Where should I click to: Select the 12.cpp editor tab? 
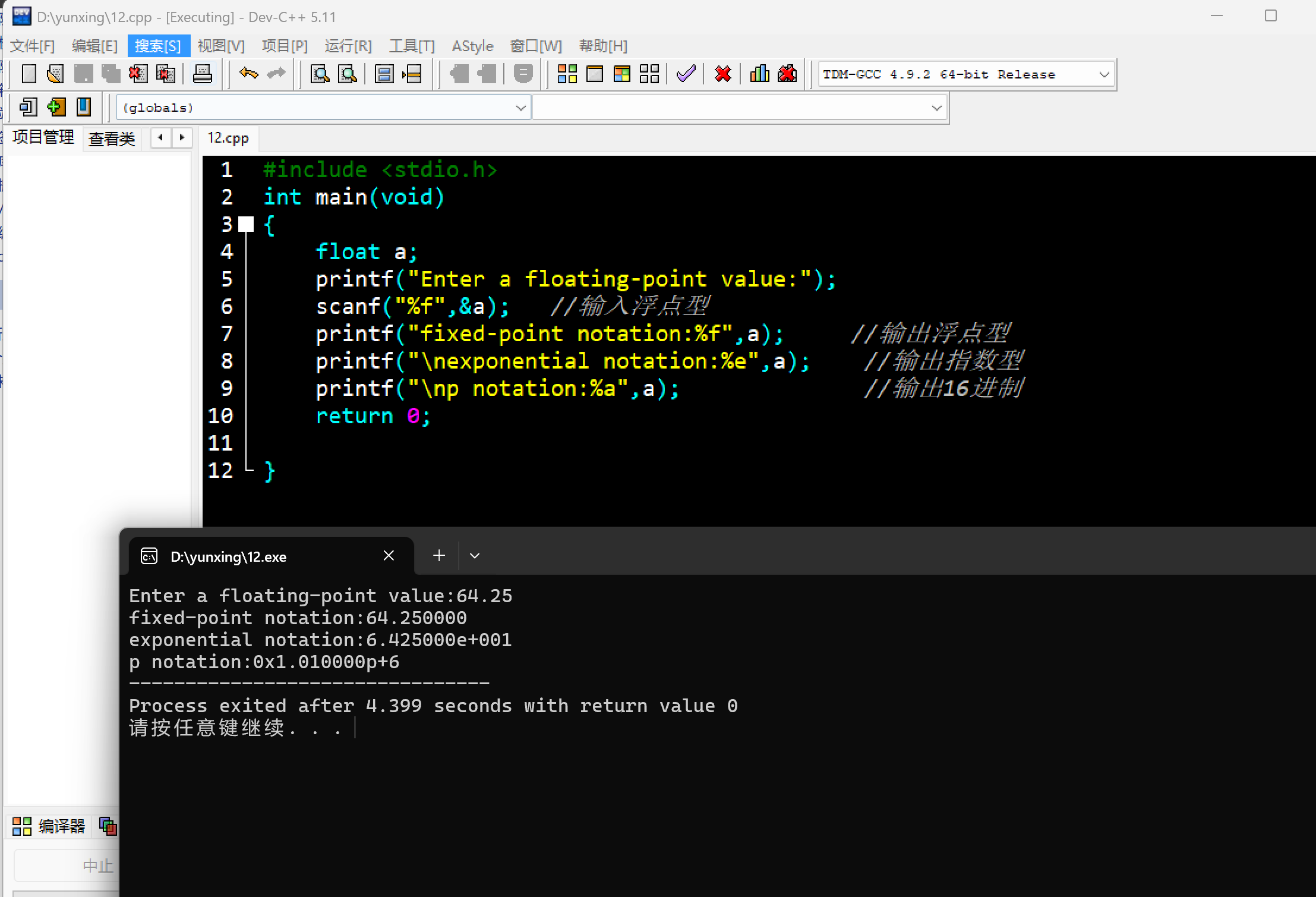(228, 138)
